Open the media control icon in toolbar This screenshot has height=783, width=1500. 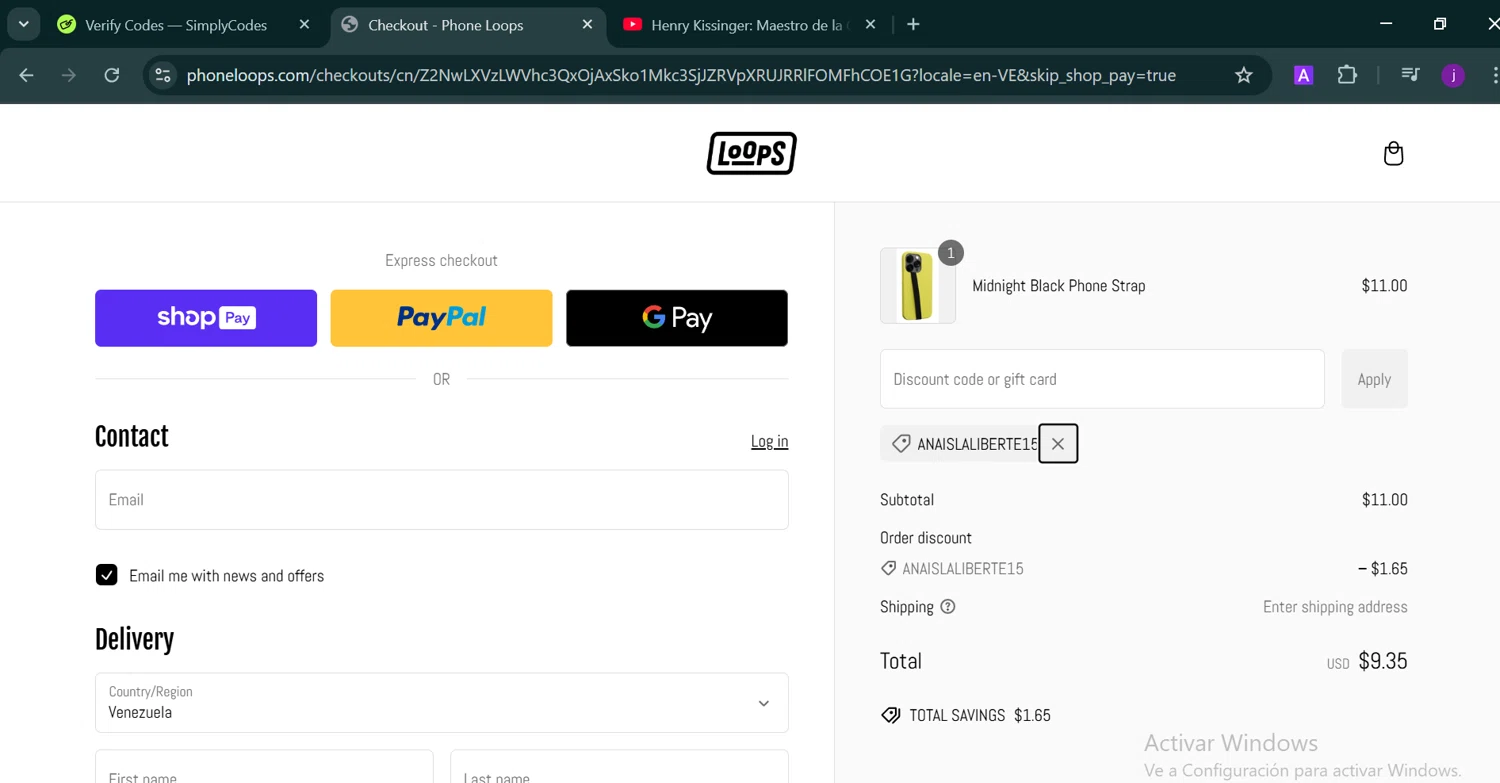(1410, 75)
